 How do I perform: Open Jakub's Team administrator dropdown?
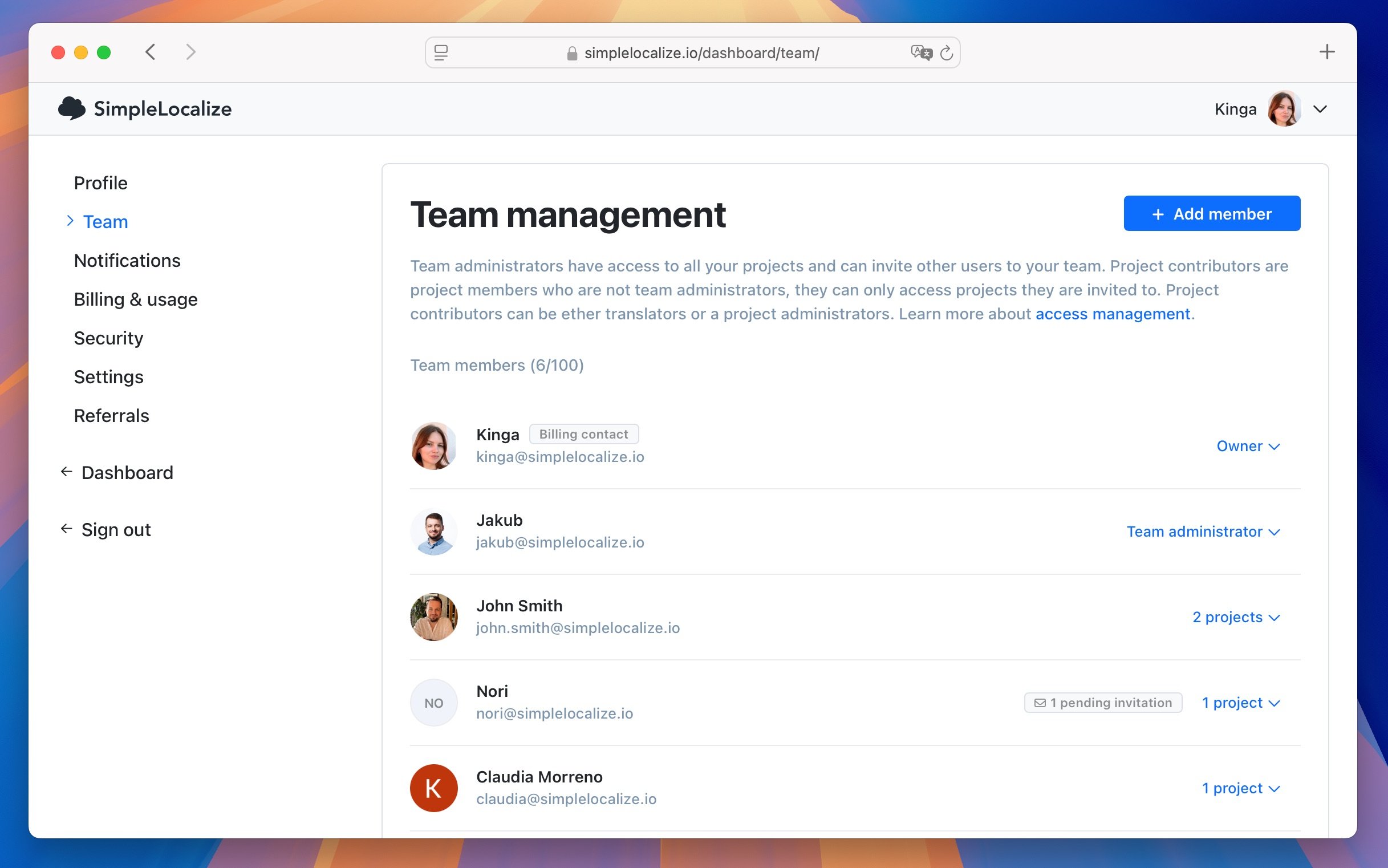[1203, 532]
